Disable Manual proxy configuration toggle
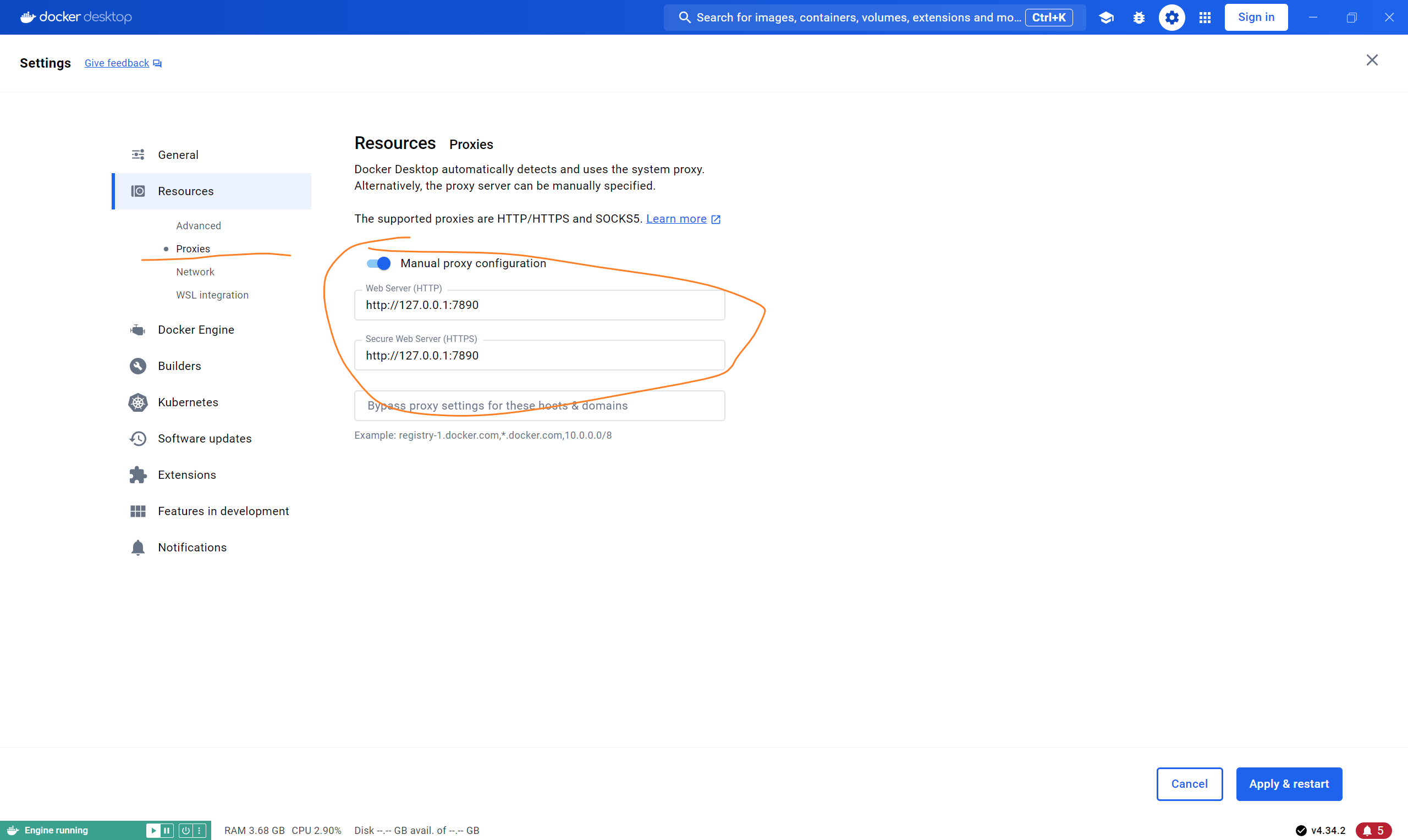Viewport: 1408px width, 840px height. point(378,263)
